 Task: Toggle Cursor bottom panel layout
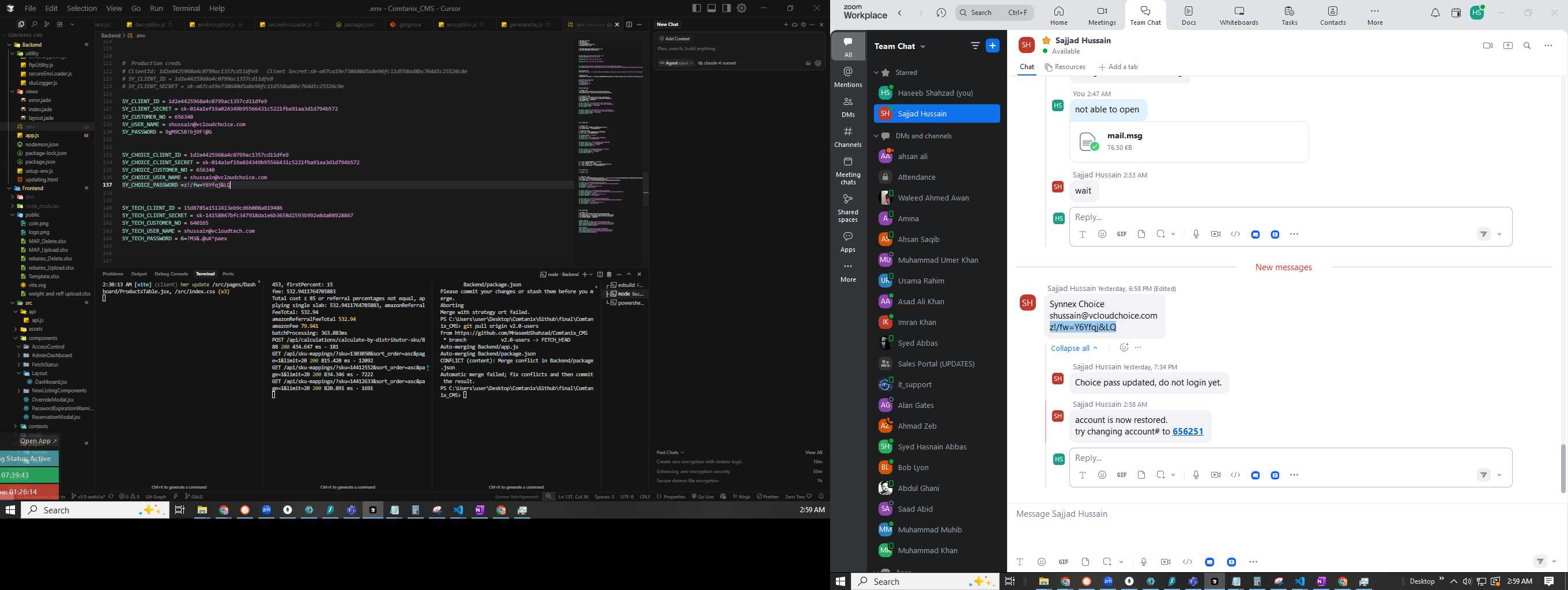coord(711,9)
